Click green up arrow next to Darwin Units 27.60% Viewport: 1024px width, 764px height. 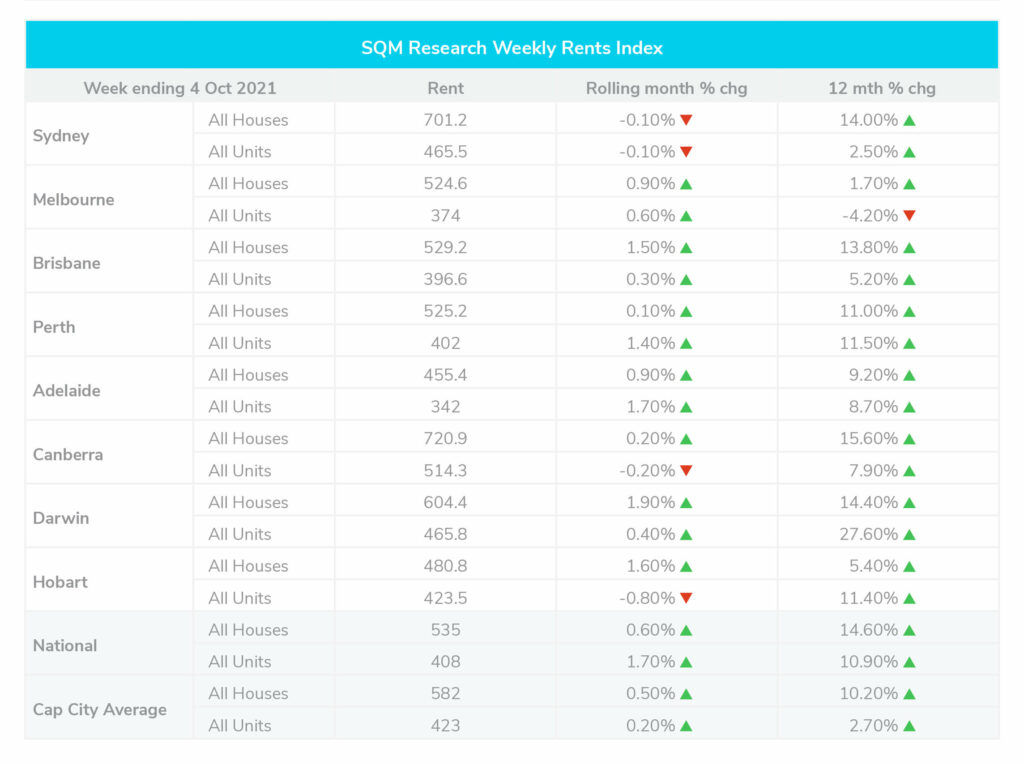point(909,534)
